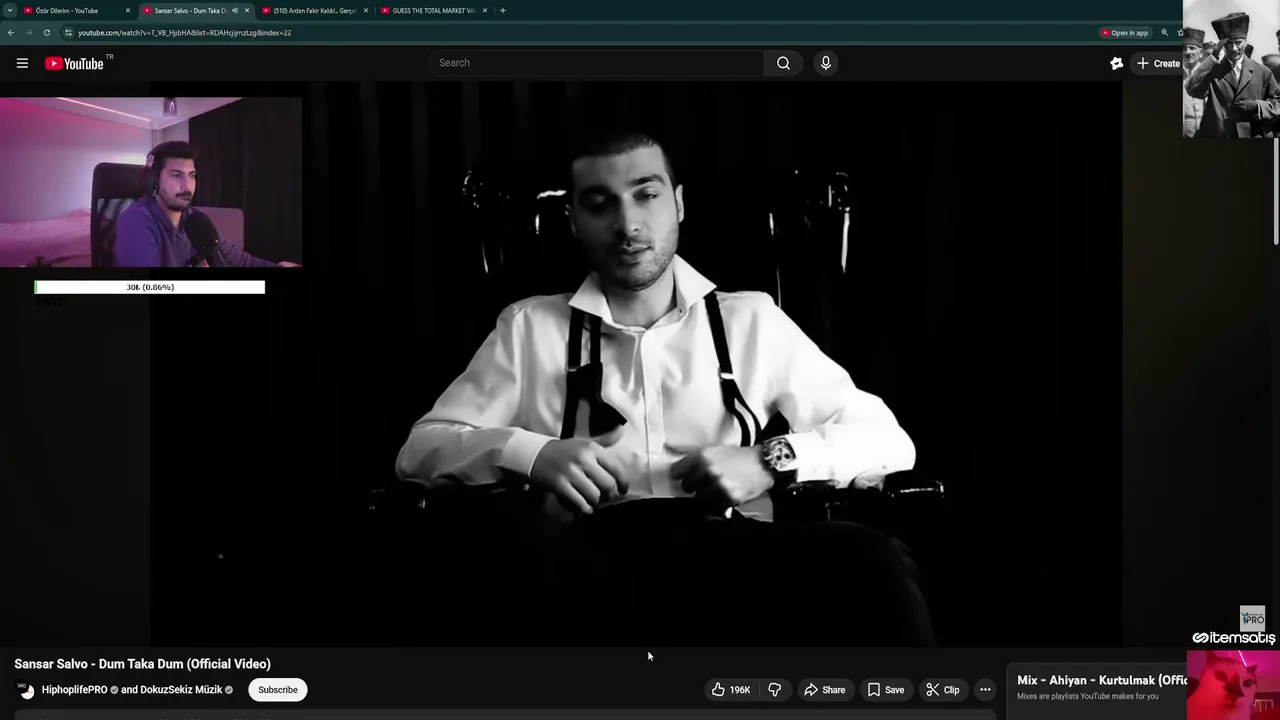Open the three-dot more actions menu

pyautogui.click(x=985, y=690)
